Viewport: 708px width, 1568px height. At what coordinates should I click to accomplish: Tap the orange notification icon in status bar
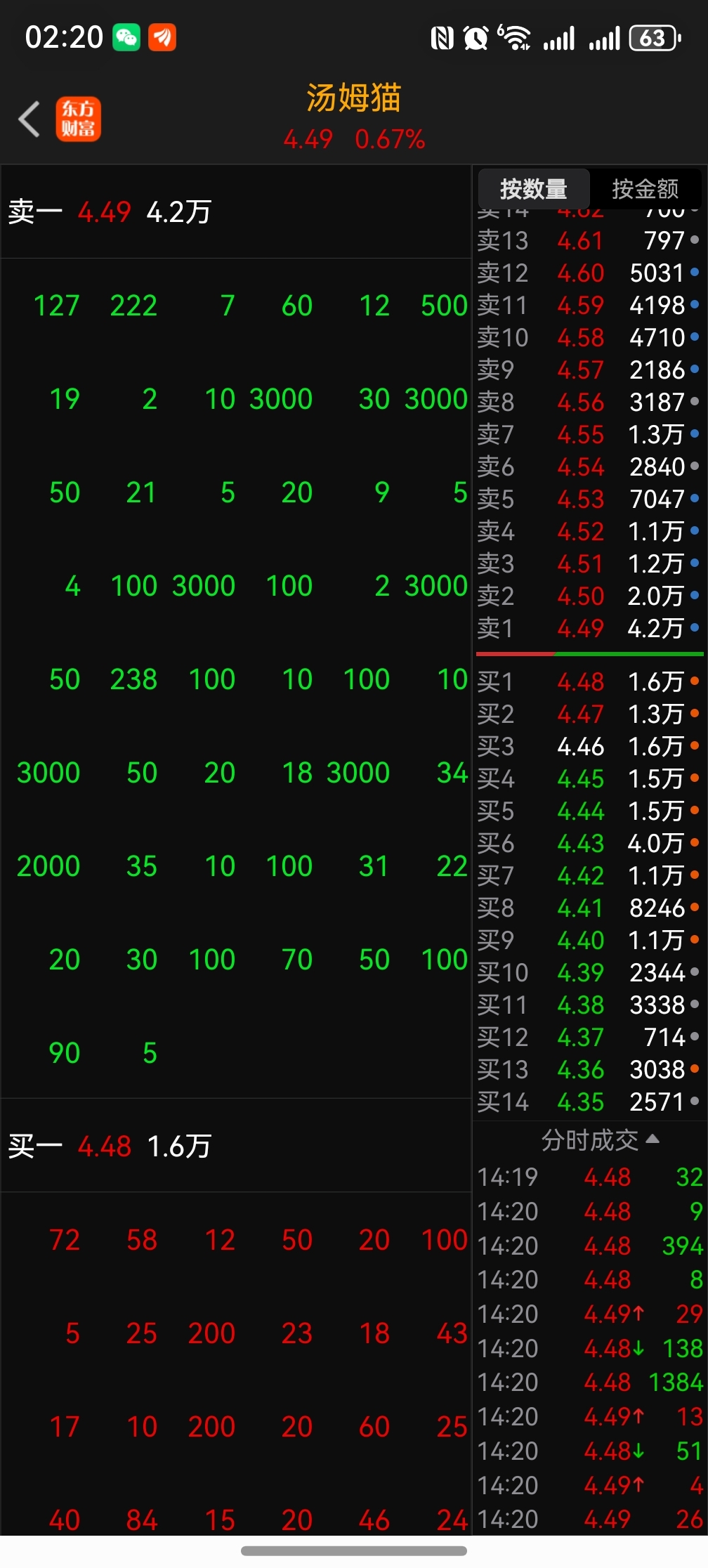tap(162, 37)
